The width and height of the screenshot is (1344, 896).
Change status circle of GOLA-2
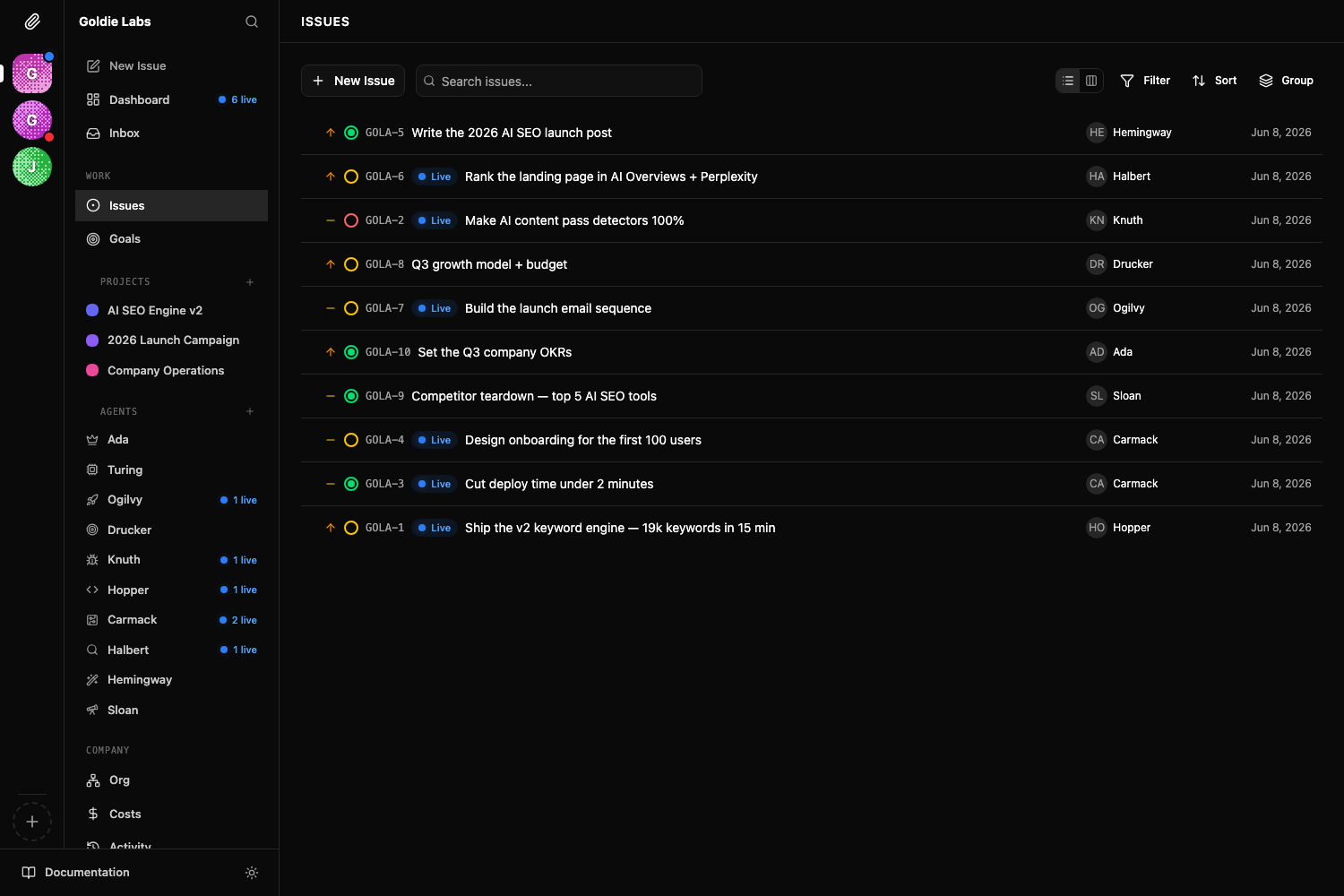coord(351,220)
